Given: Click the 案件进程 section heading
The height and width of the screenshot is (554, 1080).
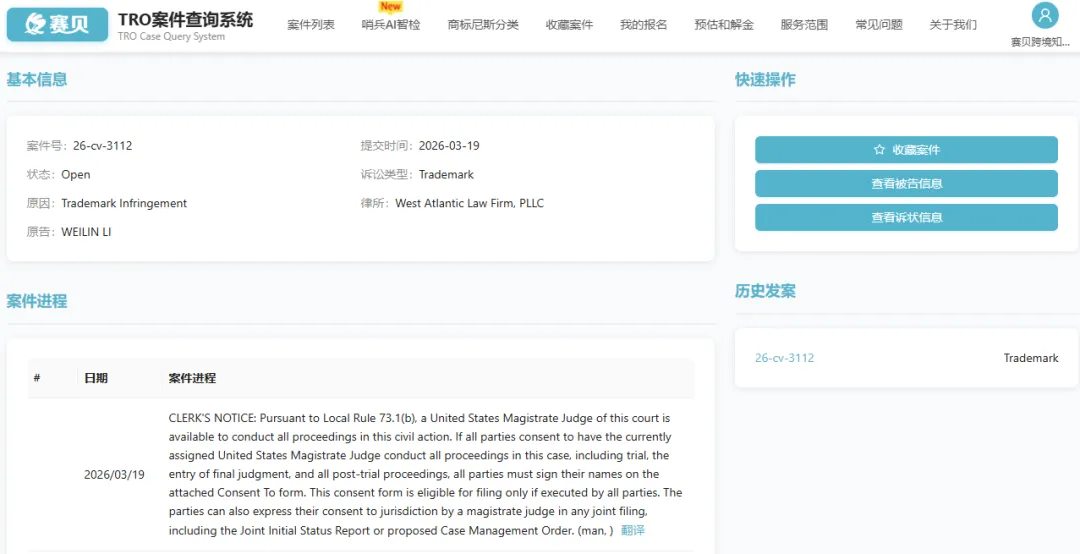Looking at the screenshot, I should (37, 301).
